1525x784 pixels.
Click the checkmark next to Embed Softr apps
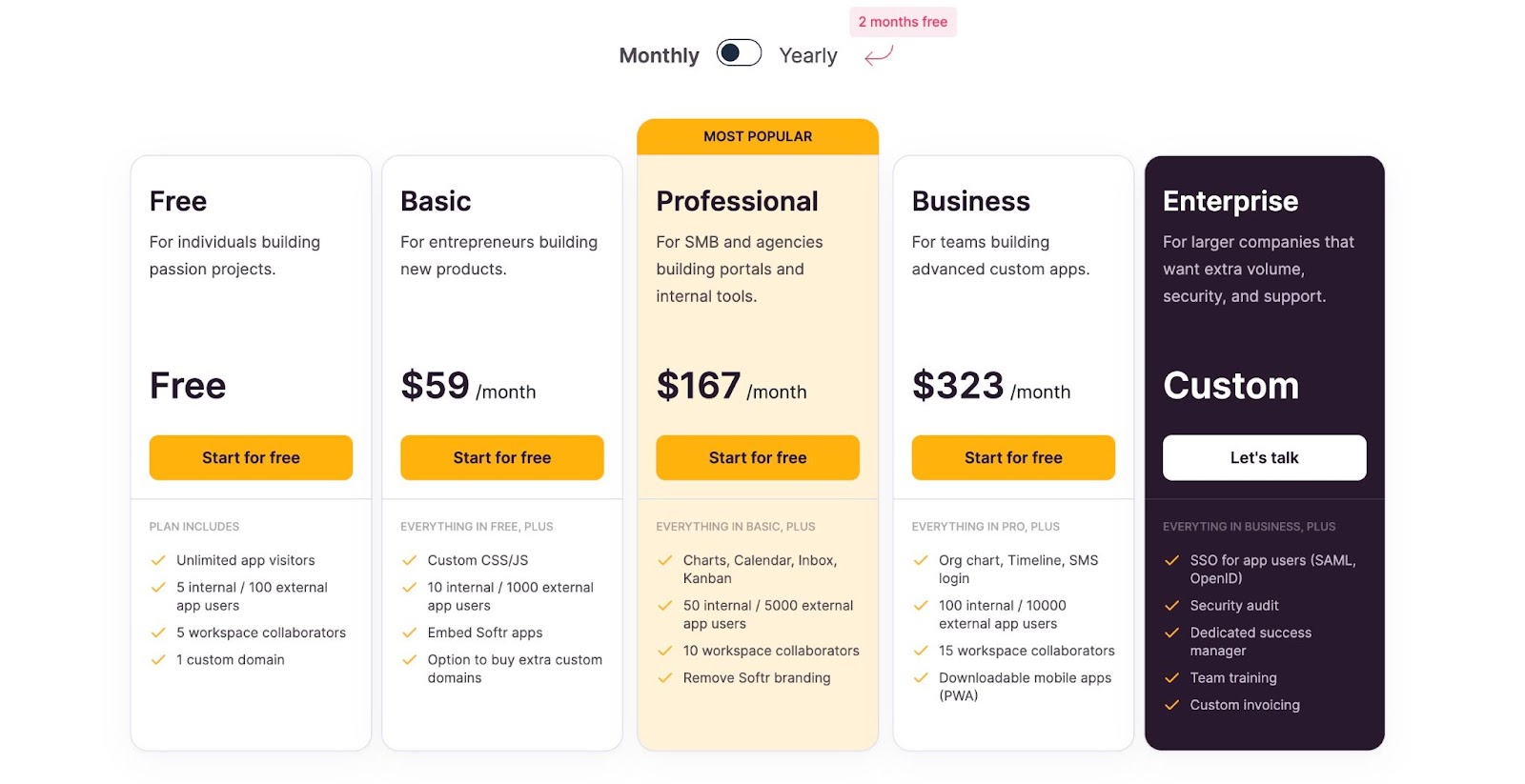coord(408,633)
